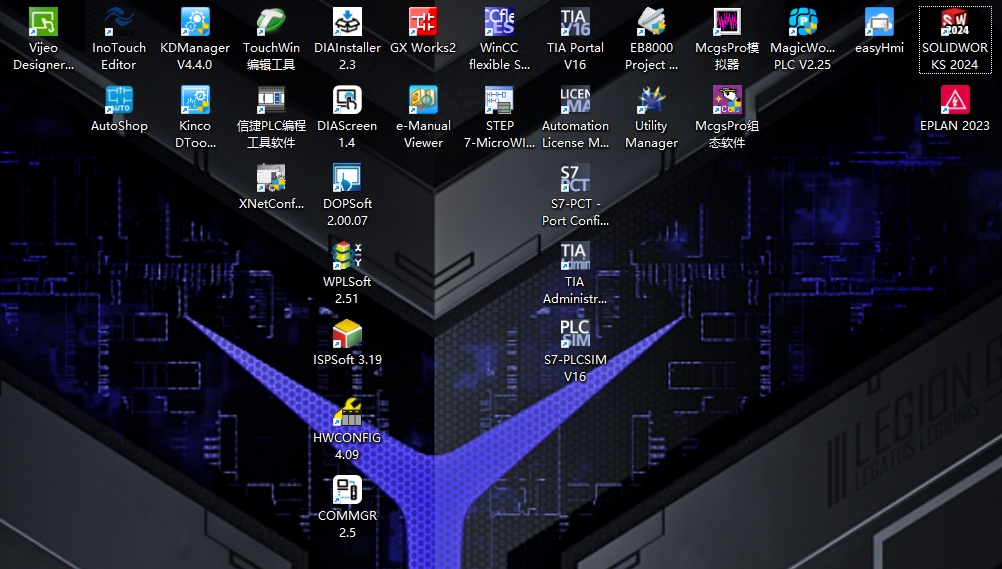Select the S7-PLCSIM V16 icon
Image resolution: width=1002 pixels, height=569 pixels.
(x=575, y=333)
